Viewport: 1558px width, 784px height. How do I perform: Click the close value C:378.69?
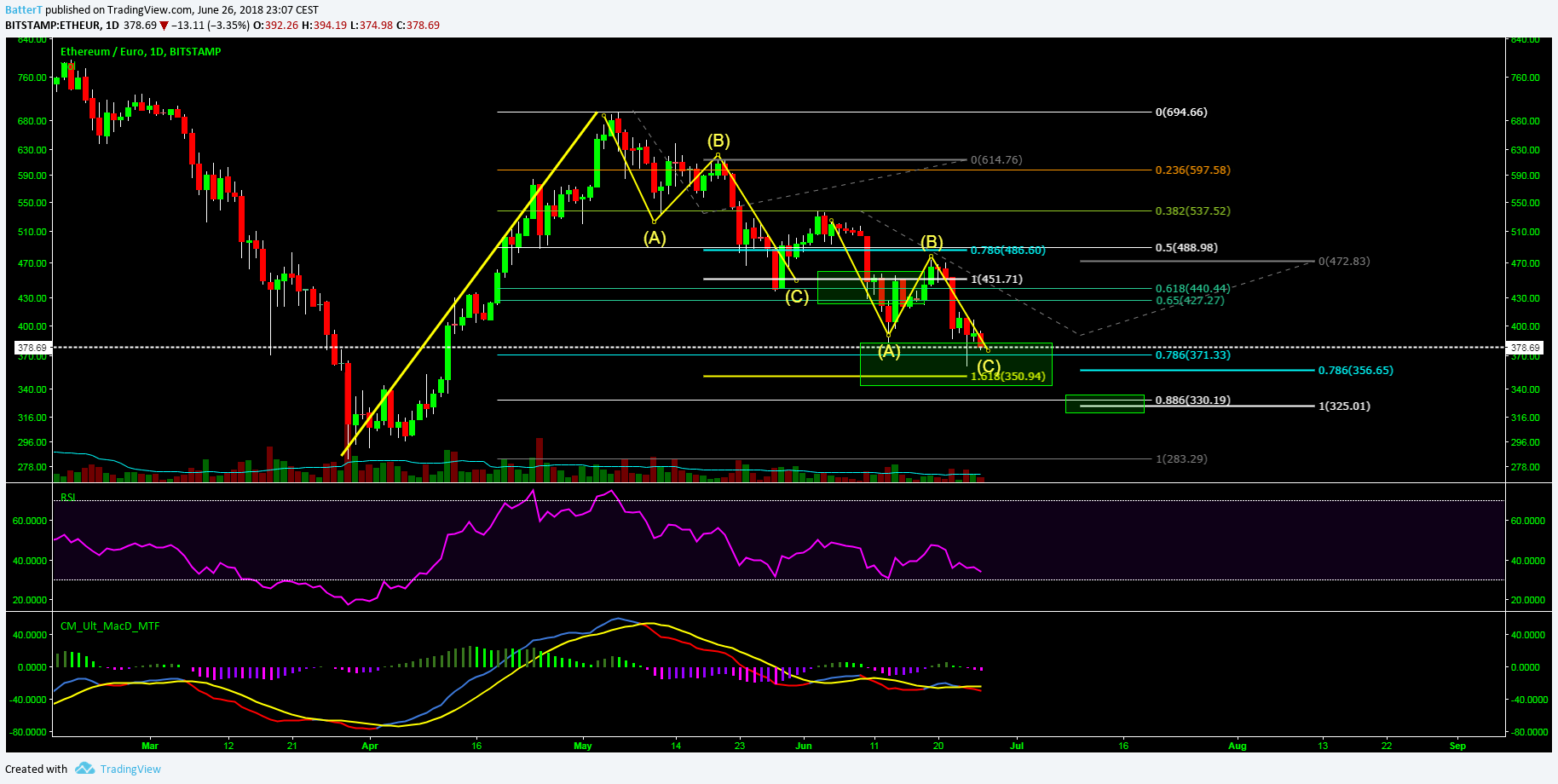[418, 26]
